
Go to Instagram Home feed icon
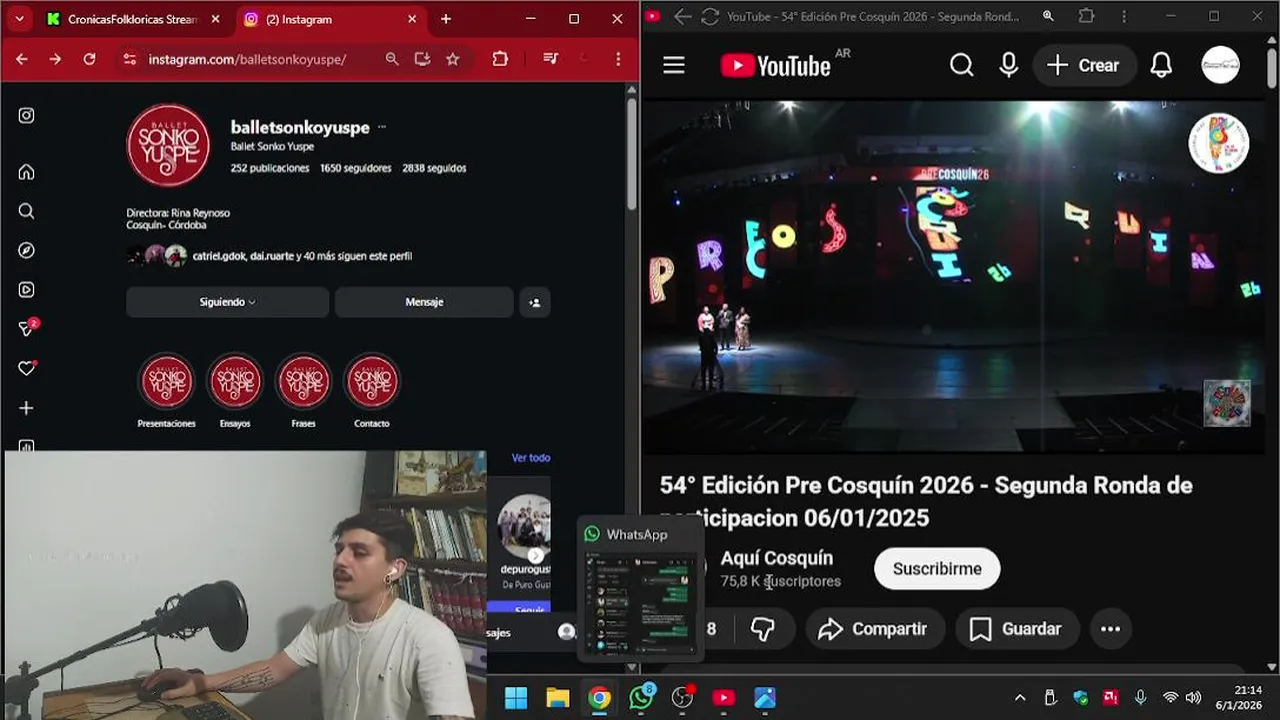(x=27, y=172)
